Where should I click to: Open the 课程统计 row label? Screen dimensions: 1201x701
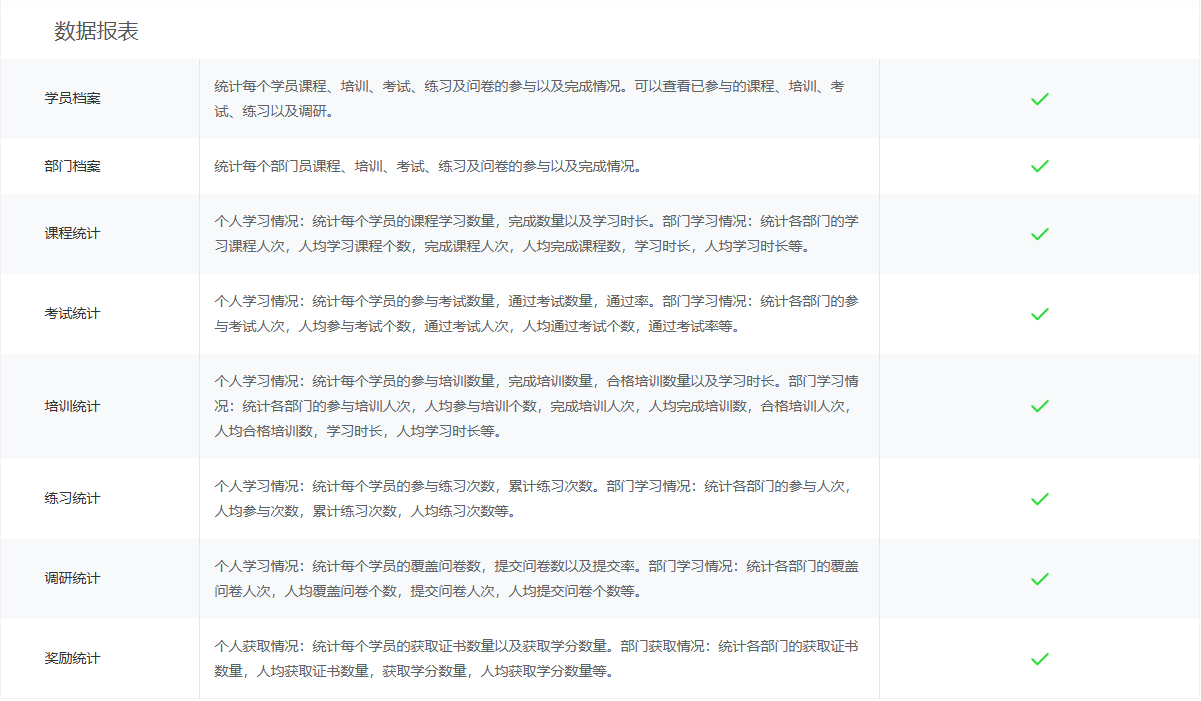pyautogui.click(x=73, y=234)
